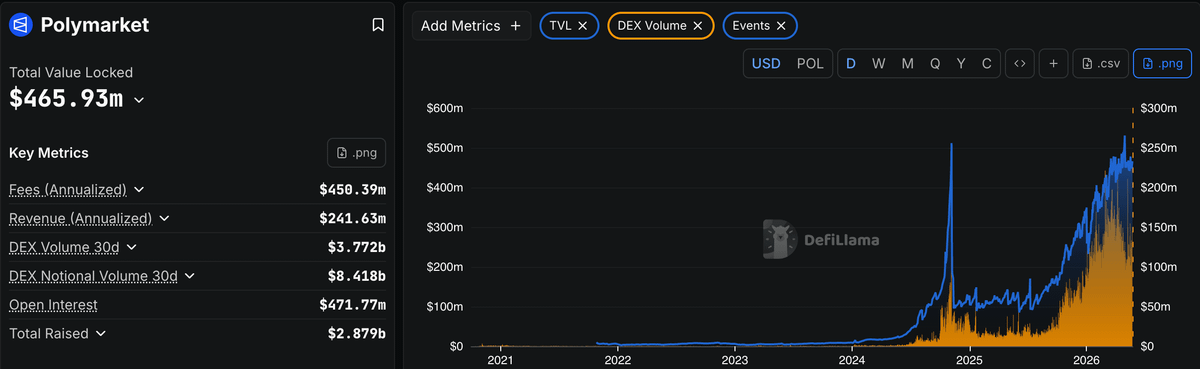The image size is (1200, 369).
Task: Download chart image as .png
Action: pos(1162,64)
